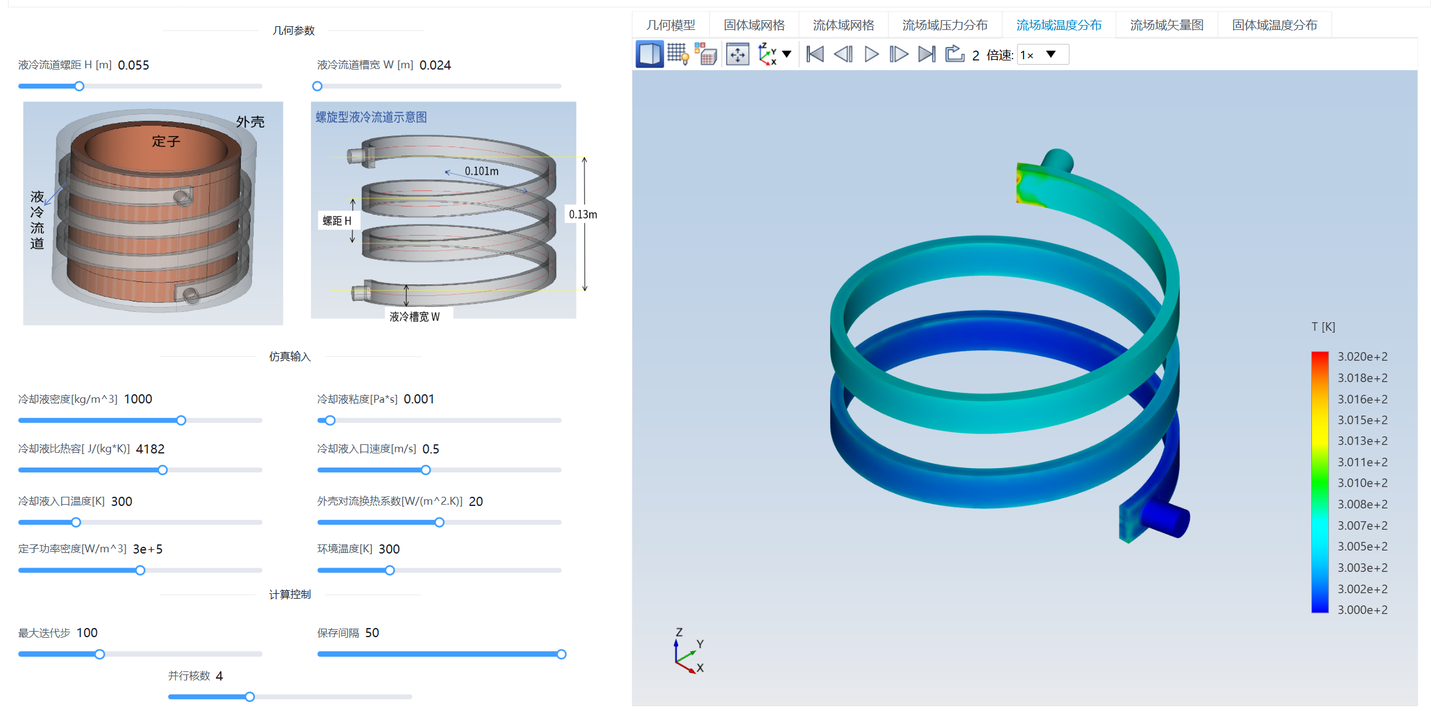
Task: Click the mesh grid lighting display icon
Action: [679, 54]
